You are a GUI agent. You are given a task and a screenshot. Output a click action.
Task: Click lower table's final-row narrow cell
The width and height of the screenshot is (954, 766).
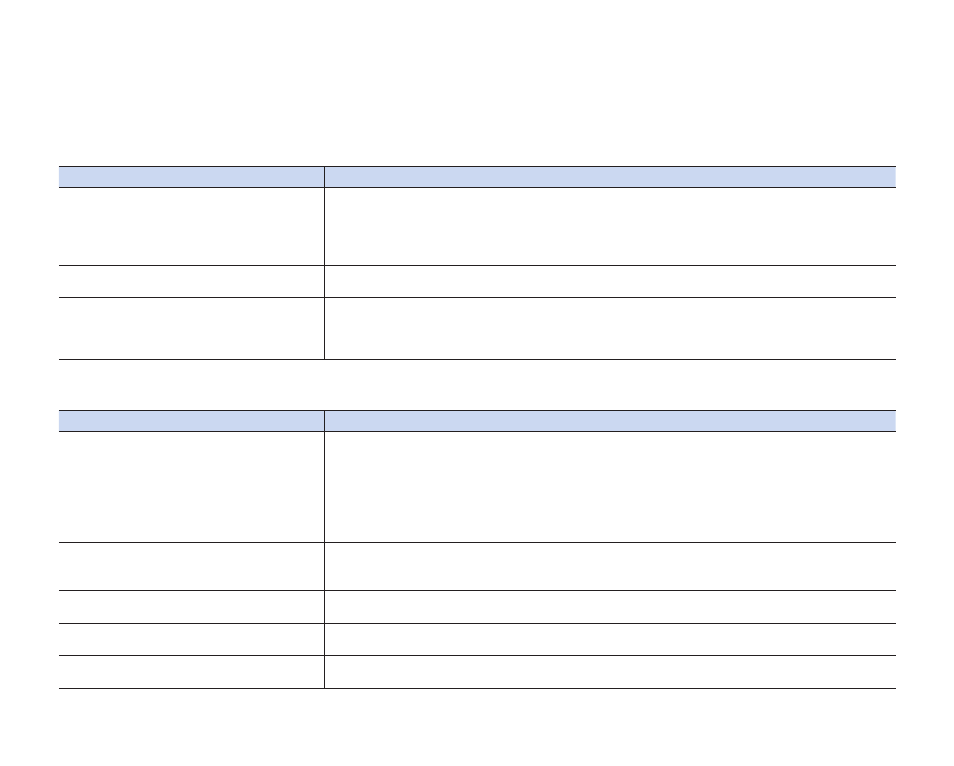pyautogui.click(x=191, y=672)
